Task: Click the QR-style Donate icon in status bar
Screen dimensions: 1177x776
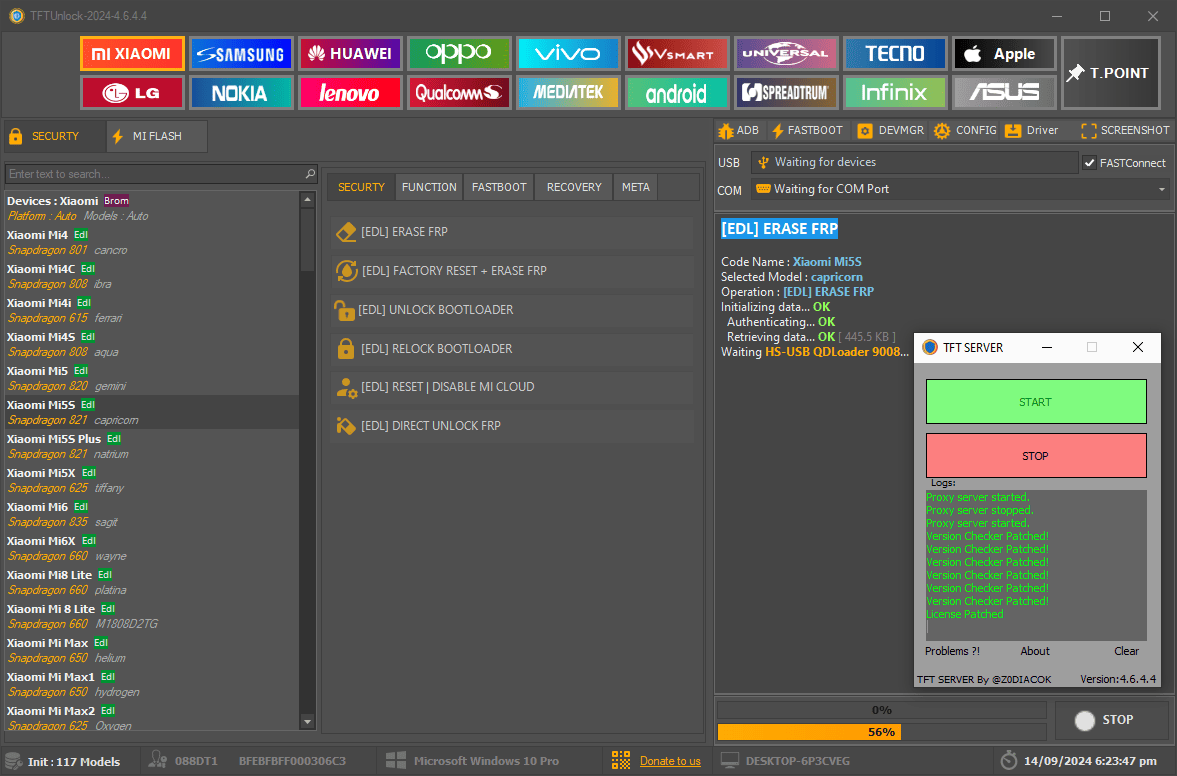Action: tap(620, 760)
